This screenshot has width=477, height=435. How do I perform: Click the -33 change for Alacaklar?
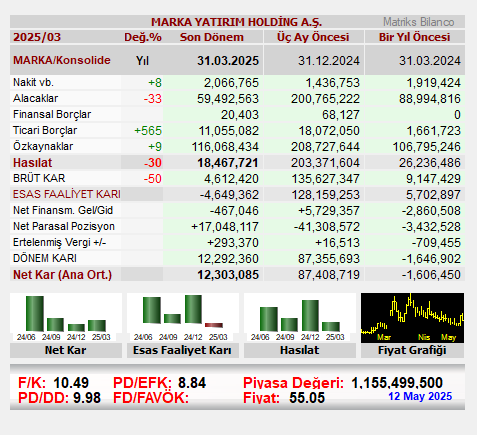[153, 99]
